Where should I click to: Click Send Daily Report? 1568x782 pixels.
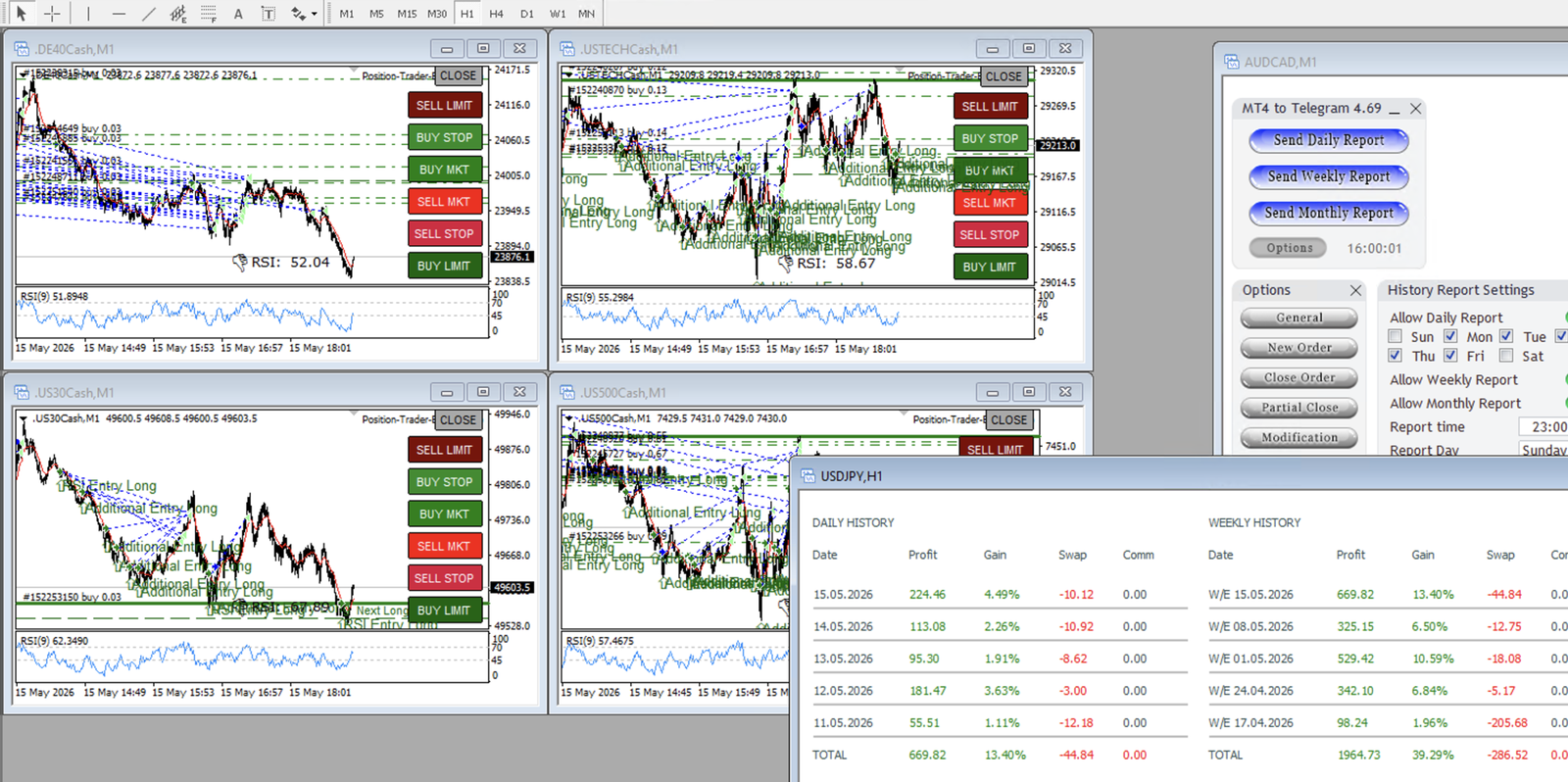[x=1329, y=140]
